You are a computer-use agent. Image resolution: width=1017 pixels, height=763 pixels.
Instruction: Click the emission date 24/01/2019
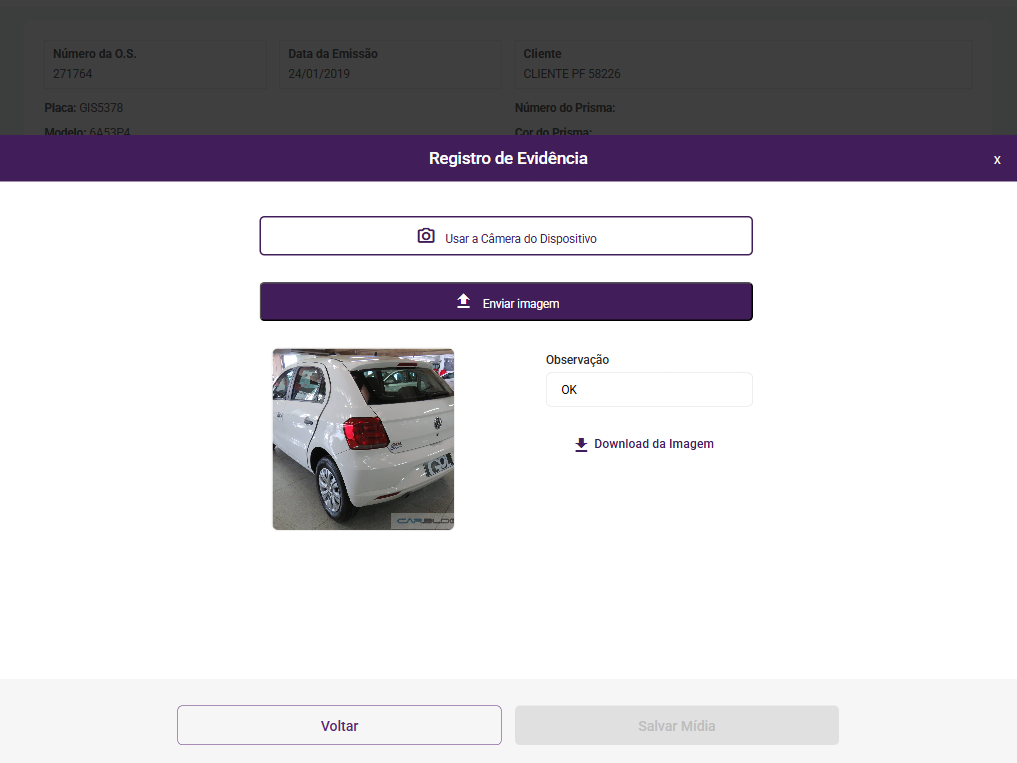[x=319, y=74]
